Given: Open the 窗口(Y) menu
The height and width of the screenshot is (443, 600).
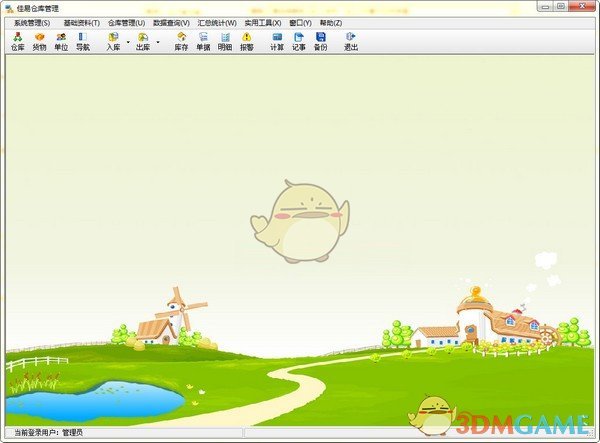Looking at the screenshot, I should [300, 23].
